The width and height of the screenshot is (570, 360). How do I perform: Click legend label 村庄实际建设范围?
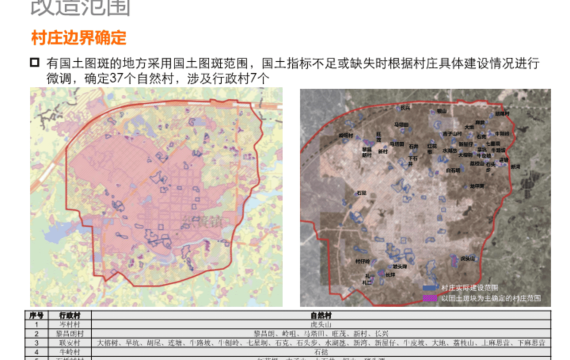point(470,288)
